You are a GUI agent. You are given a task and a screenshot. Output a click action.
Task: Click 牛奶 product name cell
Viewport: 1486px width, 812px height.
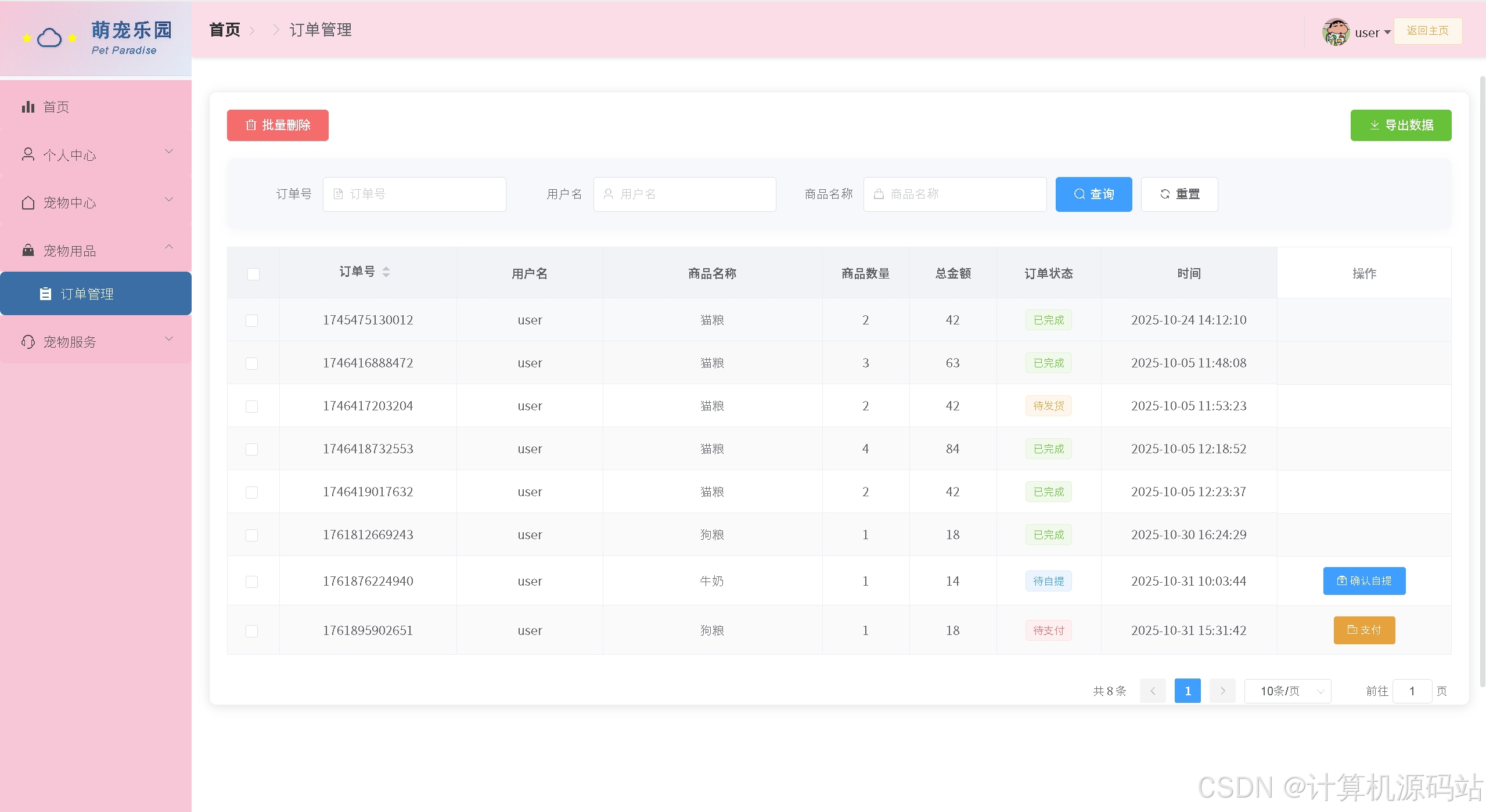(712, 581)
